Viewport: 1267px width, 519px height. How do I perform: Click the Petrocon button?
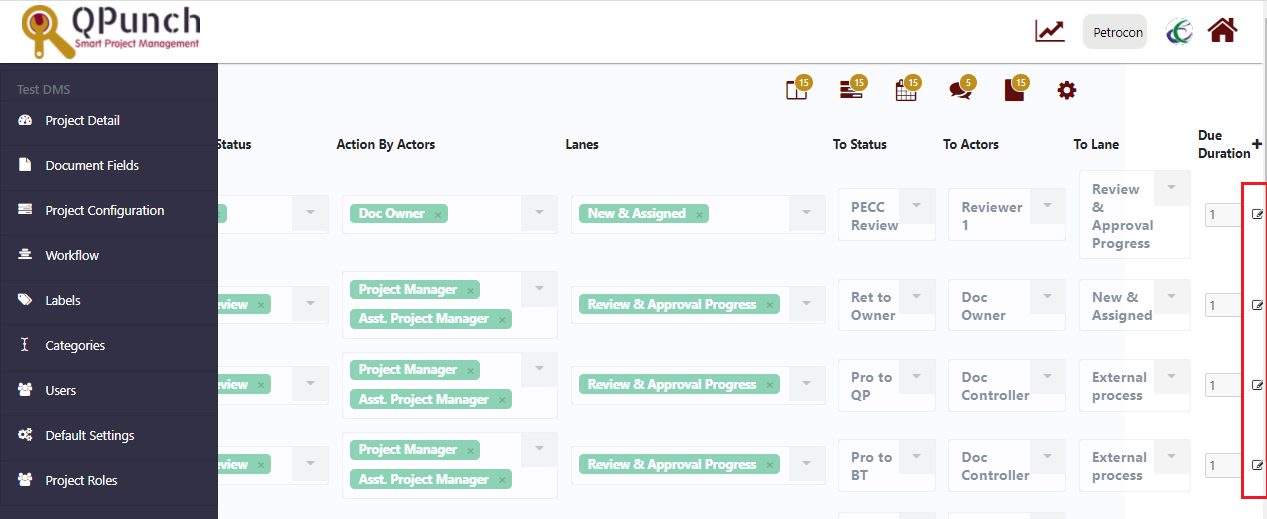(x=1117, y=32)
